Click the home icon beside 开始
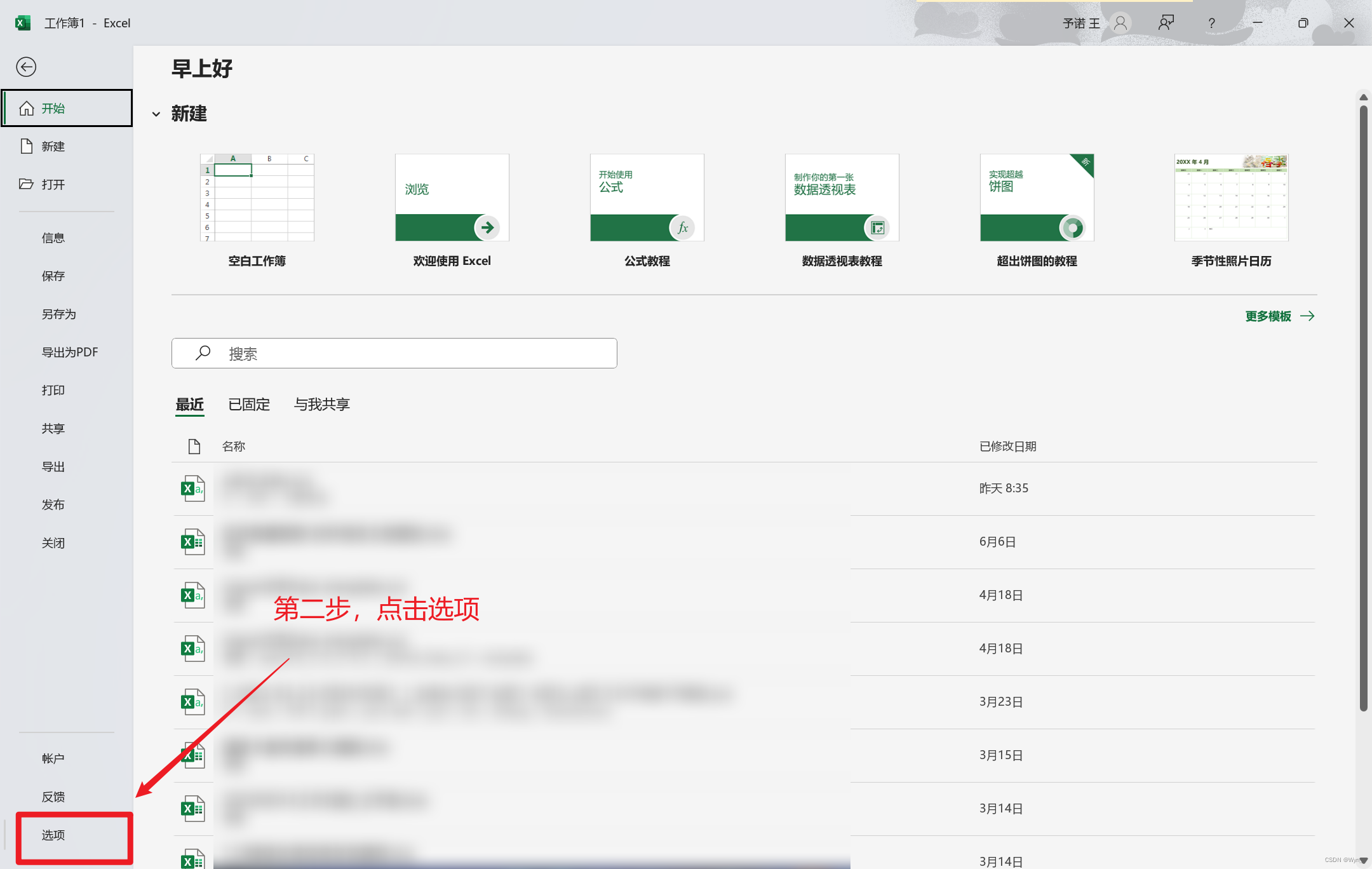This screenshot has width=1372, height=869. point(26,109)
